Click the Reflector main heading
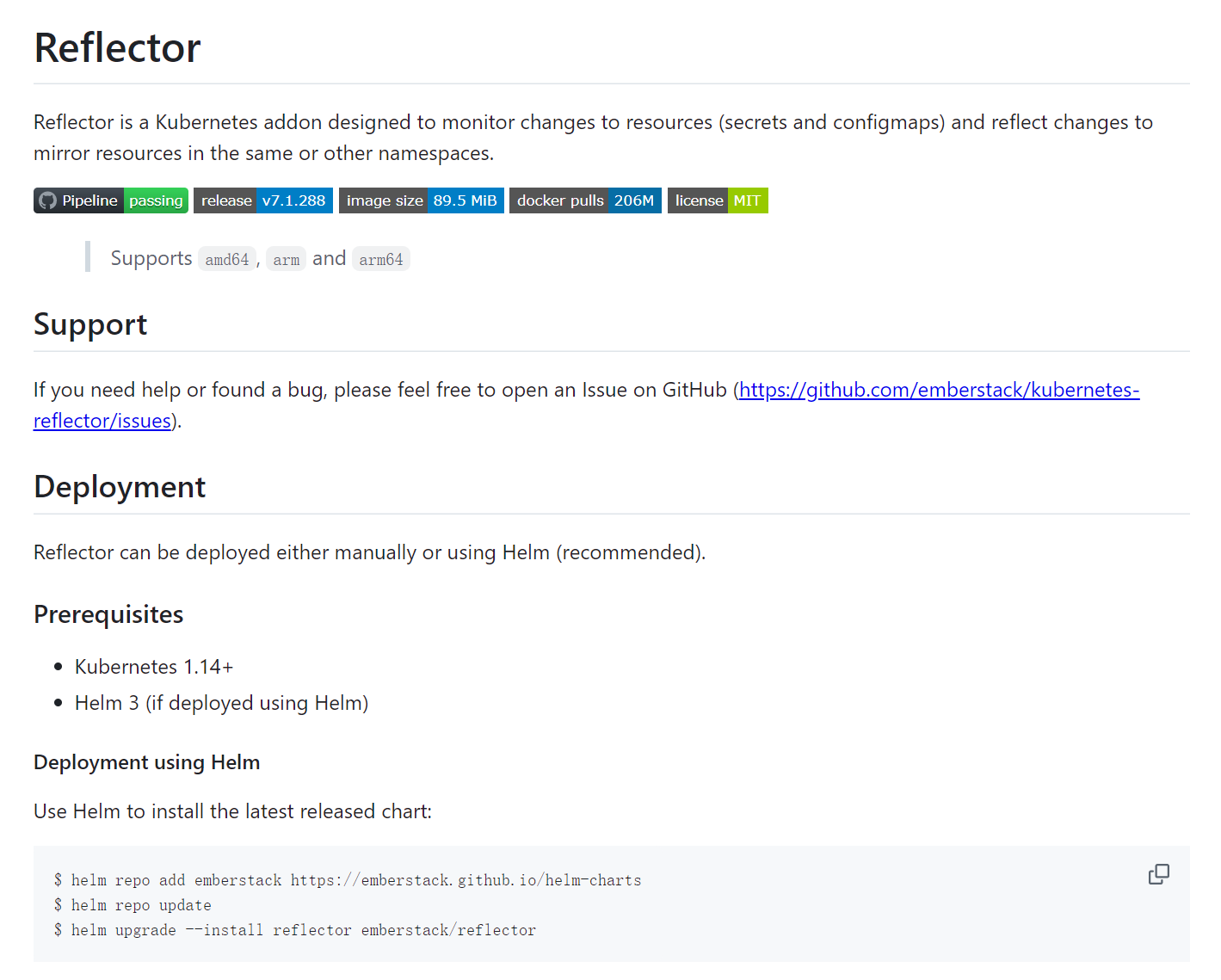The width and height of the screenshot is (1221, 980). point(117,47)
